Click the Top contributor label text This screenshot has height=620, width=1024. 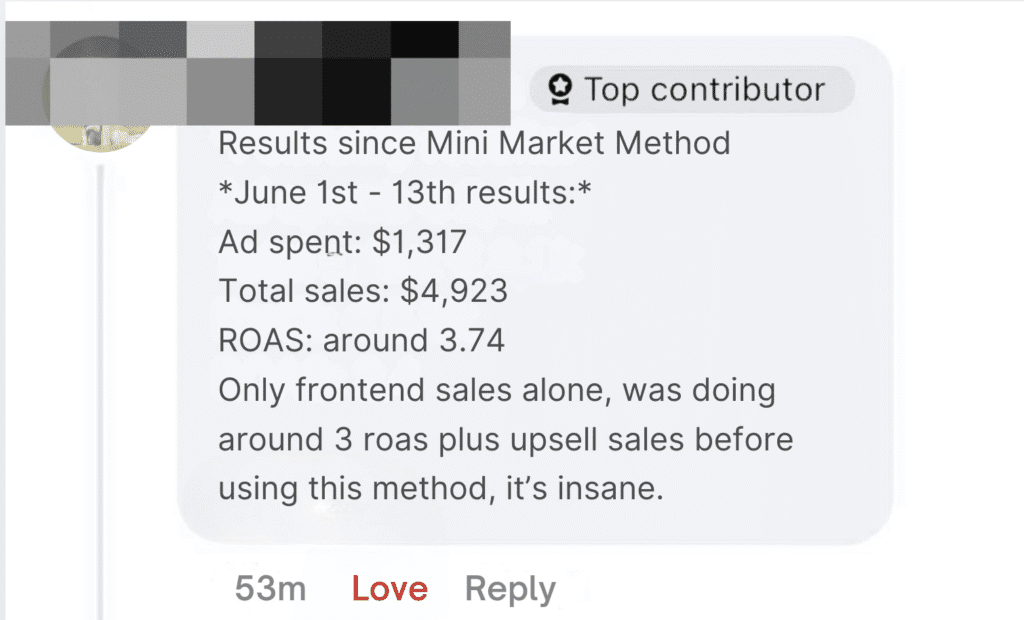(704, 90)
